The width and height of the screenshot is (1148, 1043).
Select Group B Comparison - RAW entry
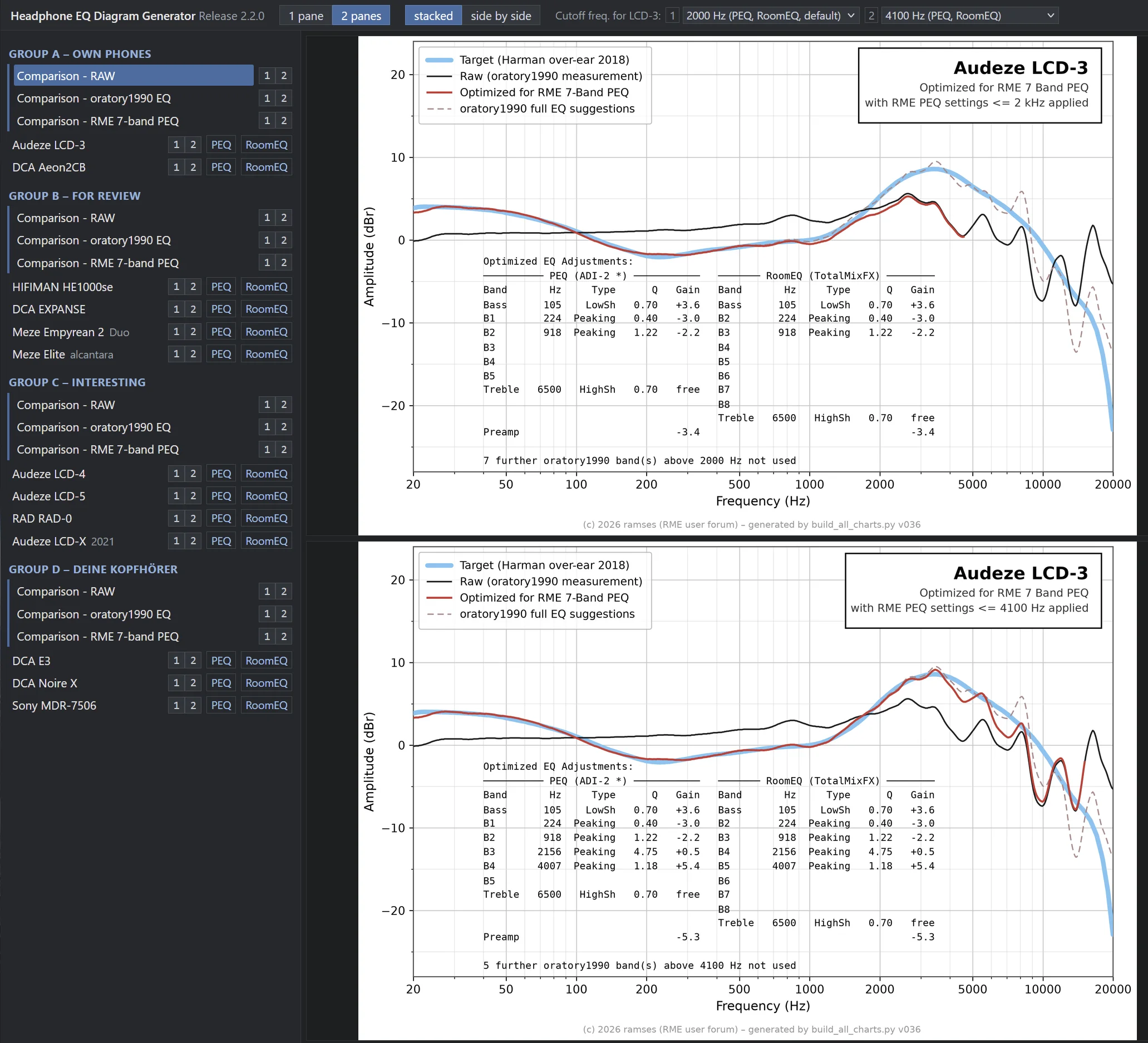(133, 218)
